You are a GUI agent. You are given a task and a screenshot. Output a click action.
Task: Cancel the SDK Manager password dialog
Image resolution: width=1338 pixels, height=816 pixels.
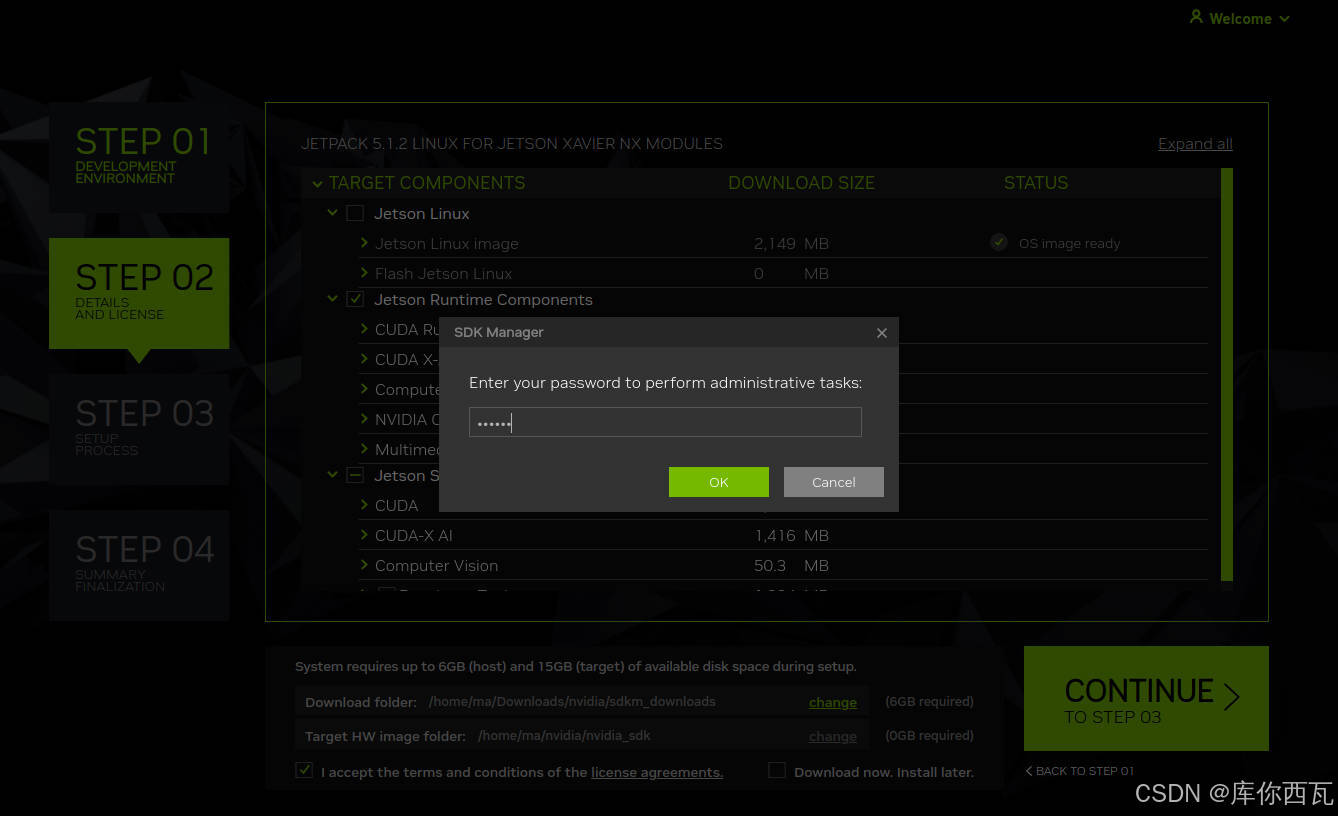coord(833,482)
